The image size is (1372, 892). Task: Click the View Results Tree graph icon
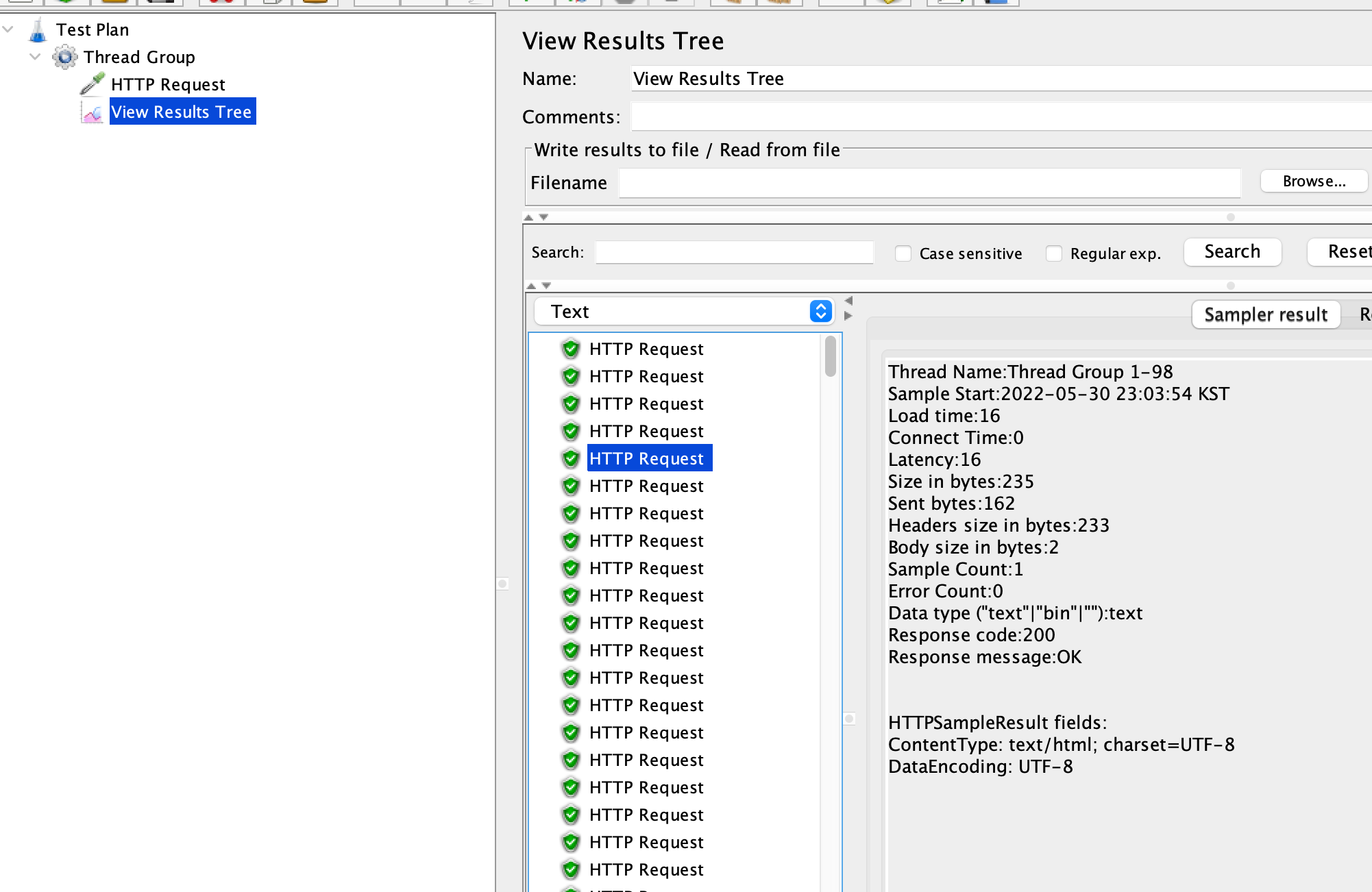(93, 112)
